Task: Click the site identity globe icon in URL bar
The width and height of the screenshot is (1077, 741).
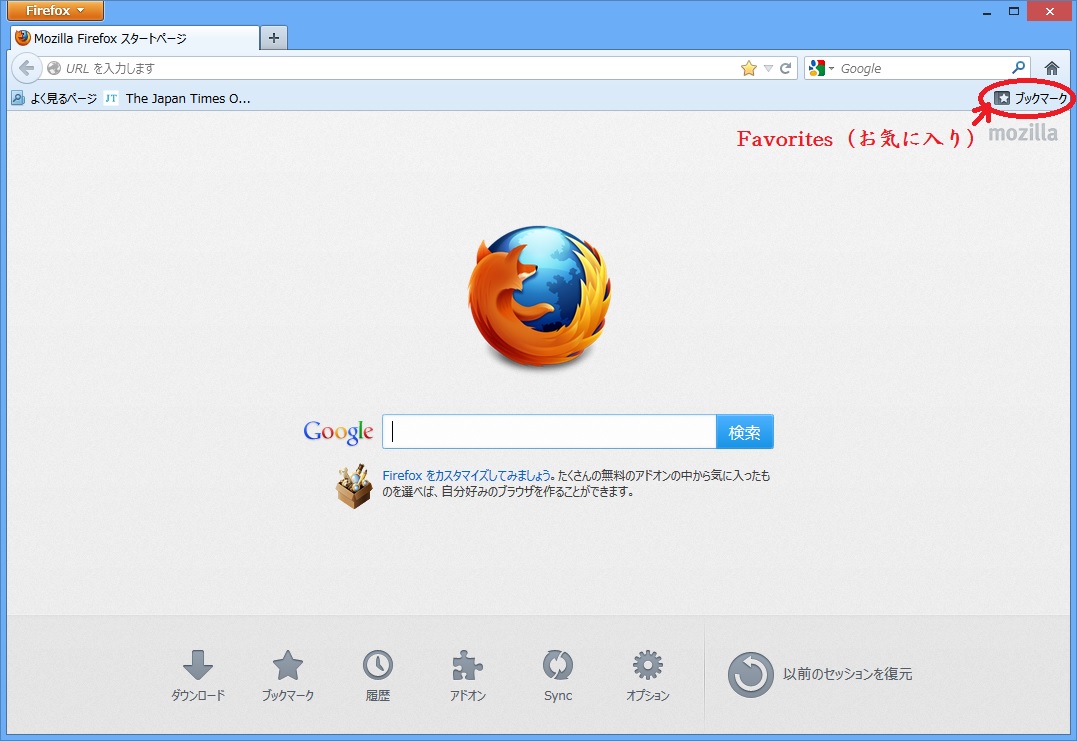Action: (54, 68)
